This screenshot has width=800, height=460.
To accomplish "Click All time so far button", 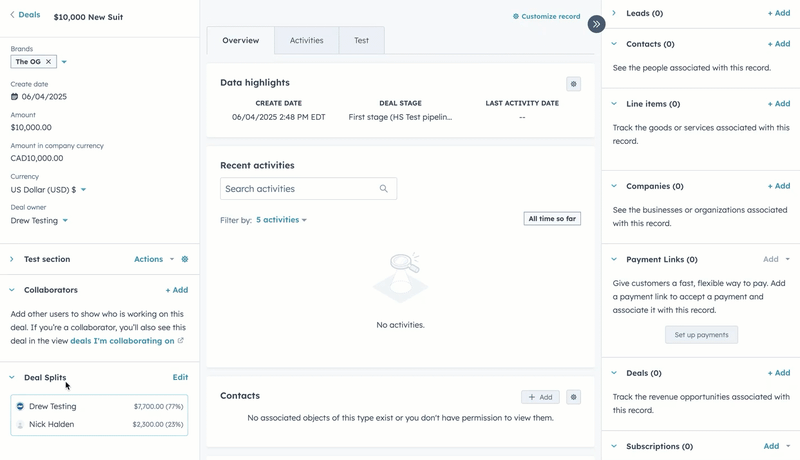I will tap(552, 219).
